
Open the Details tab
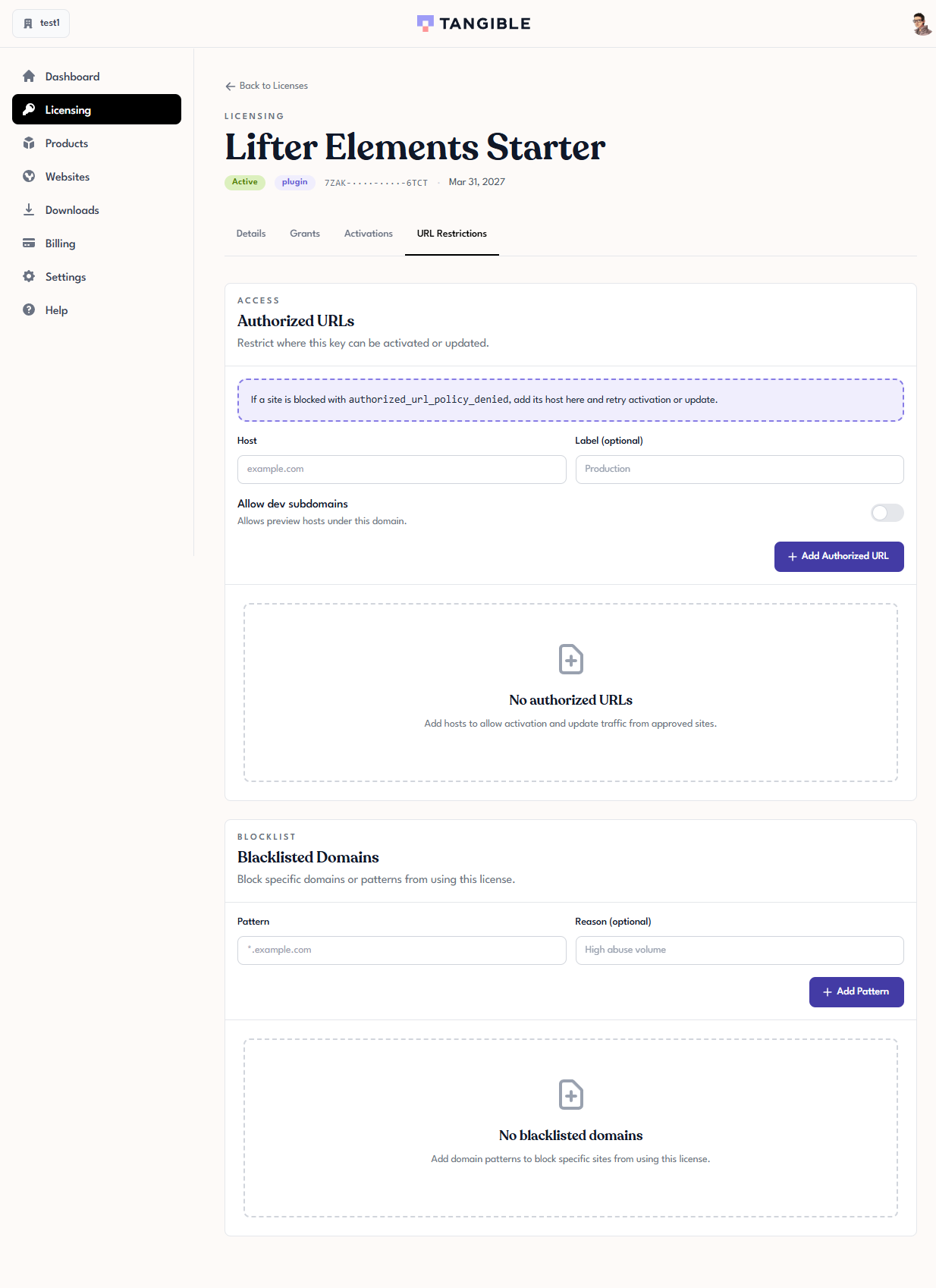pos(251,234)
